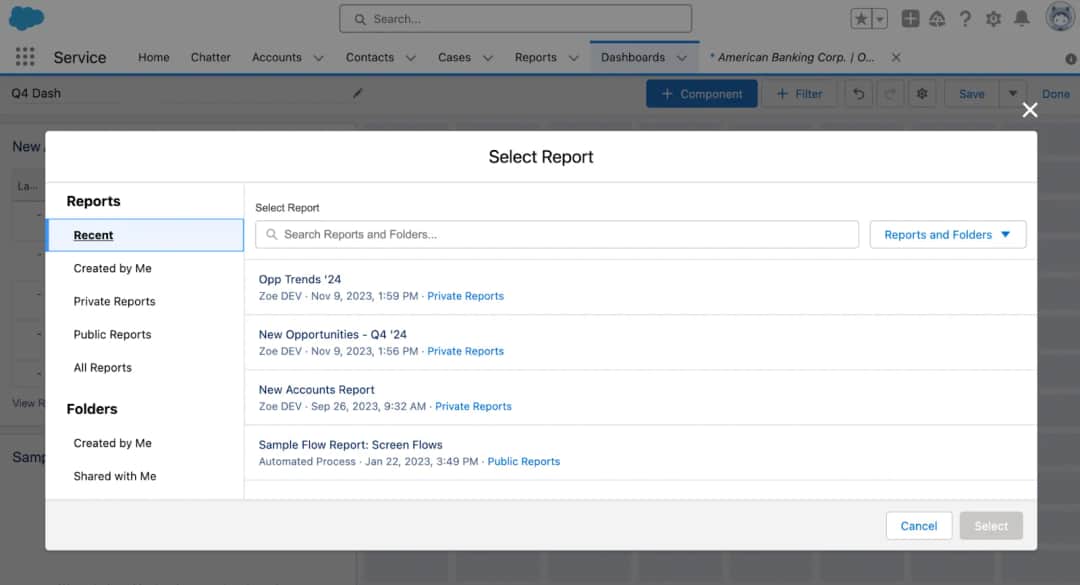1080x585 pixels.
Task: Open the dropdown arrow next to Save
Action: (x=1012, y=94)
